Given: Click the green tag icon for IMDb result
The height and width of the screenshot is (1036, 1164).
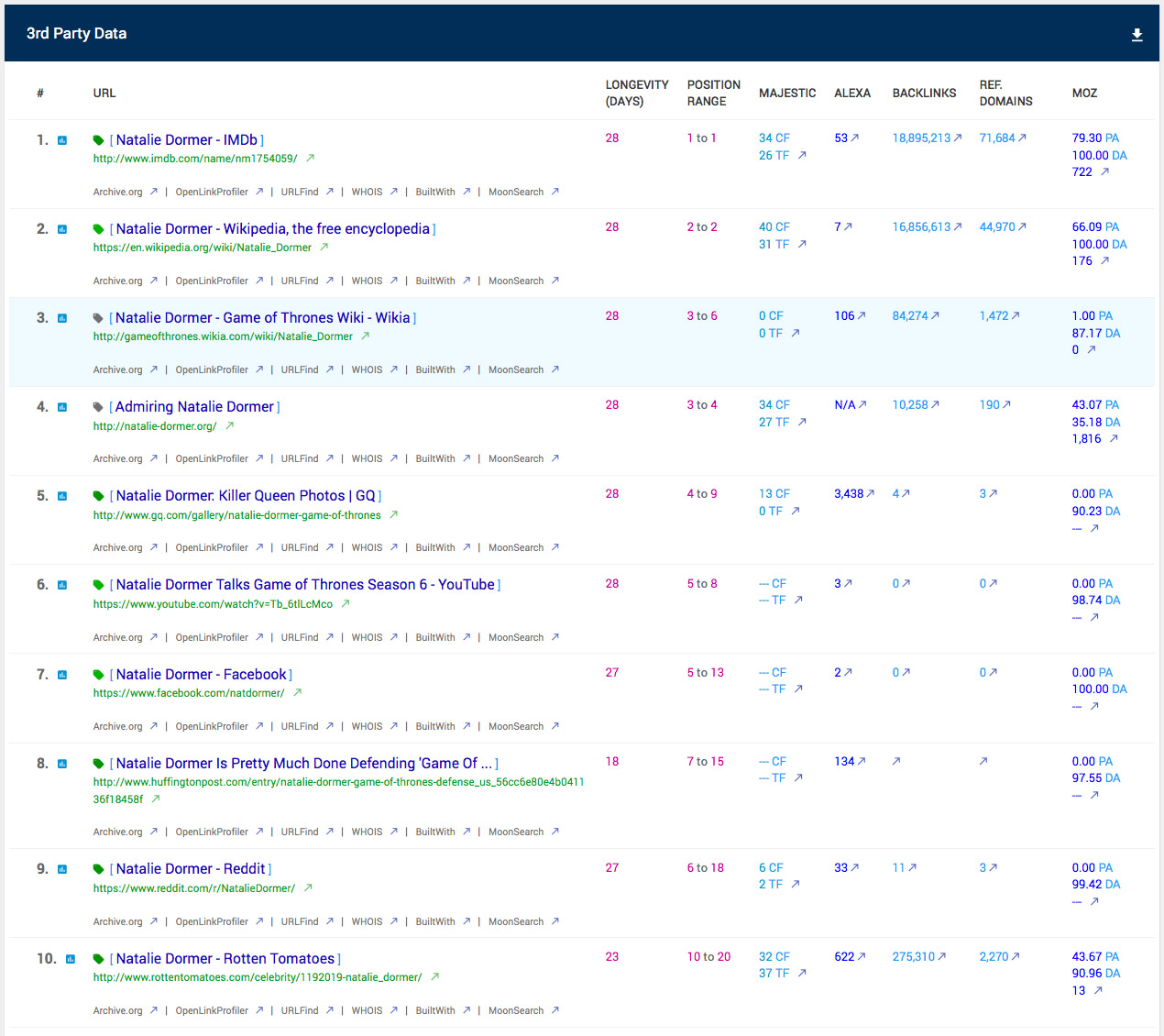Looking at the screenshot, I should point(98,140).
